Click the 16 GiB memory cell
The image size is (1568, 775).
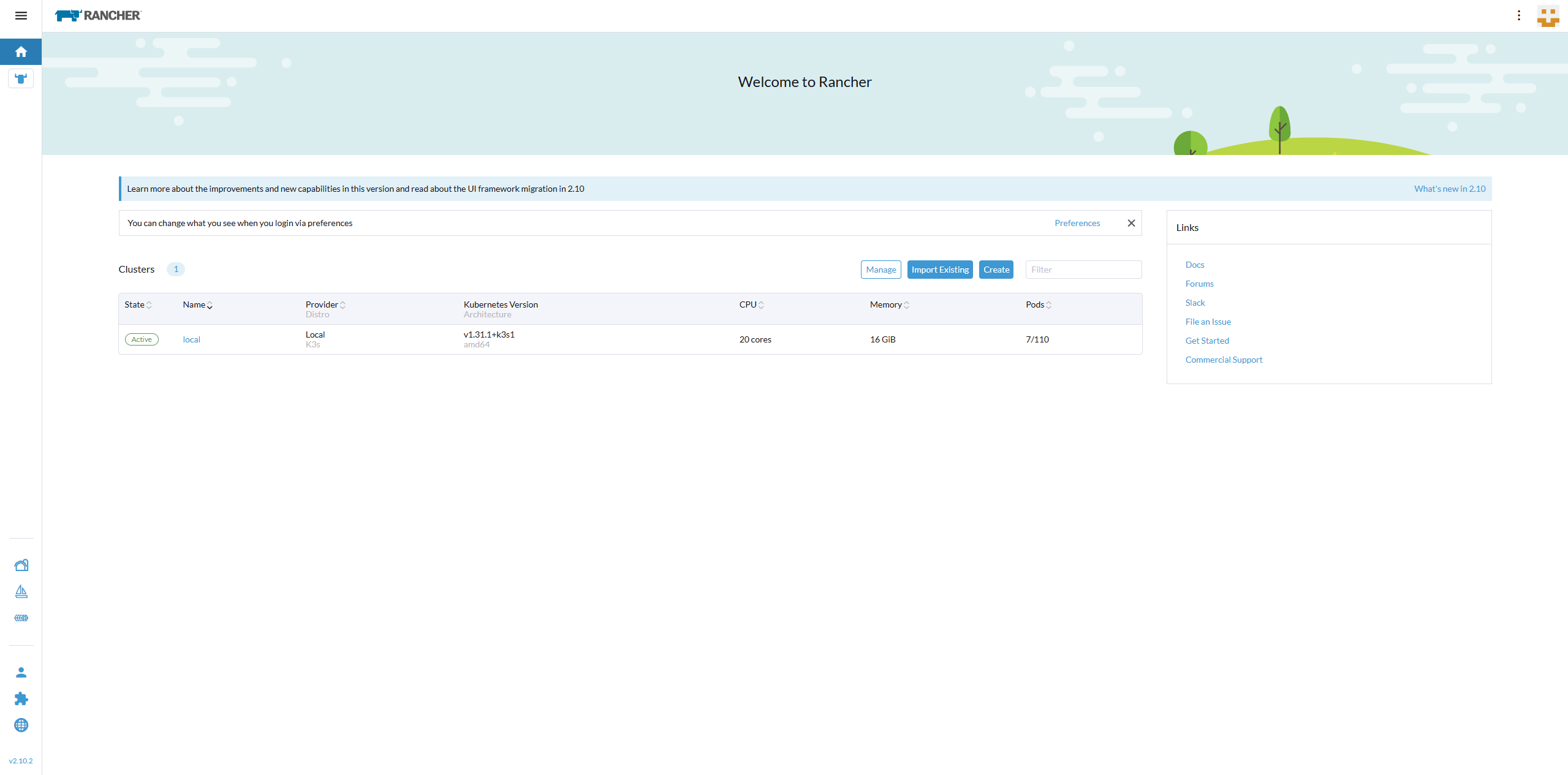(882, 339)
